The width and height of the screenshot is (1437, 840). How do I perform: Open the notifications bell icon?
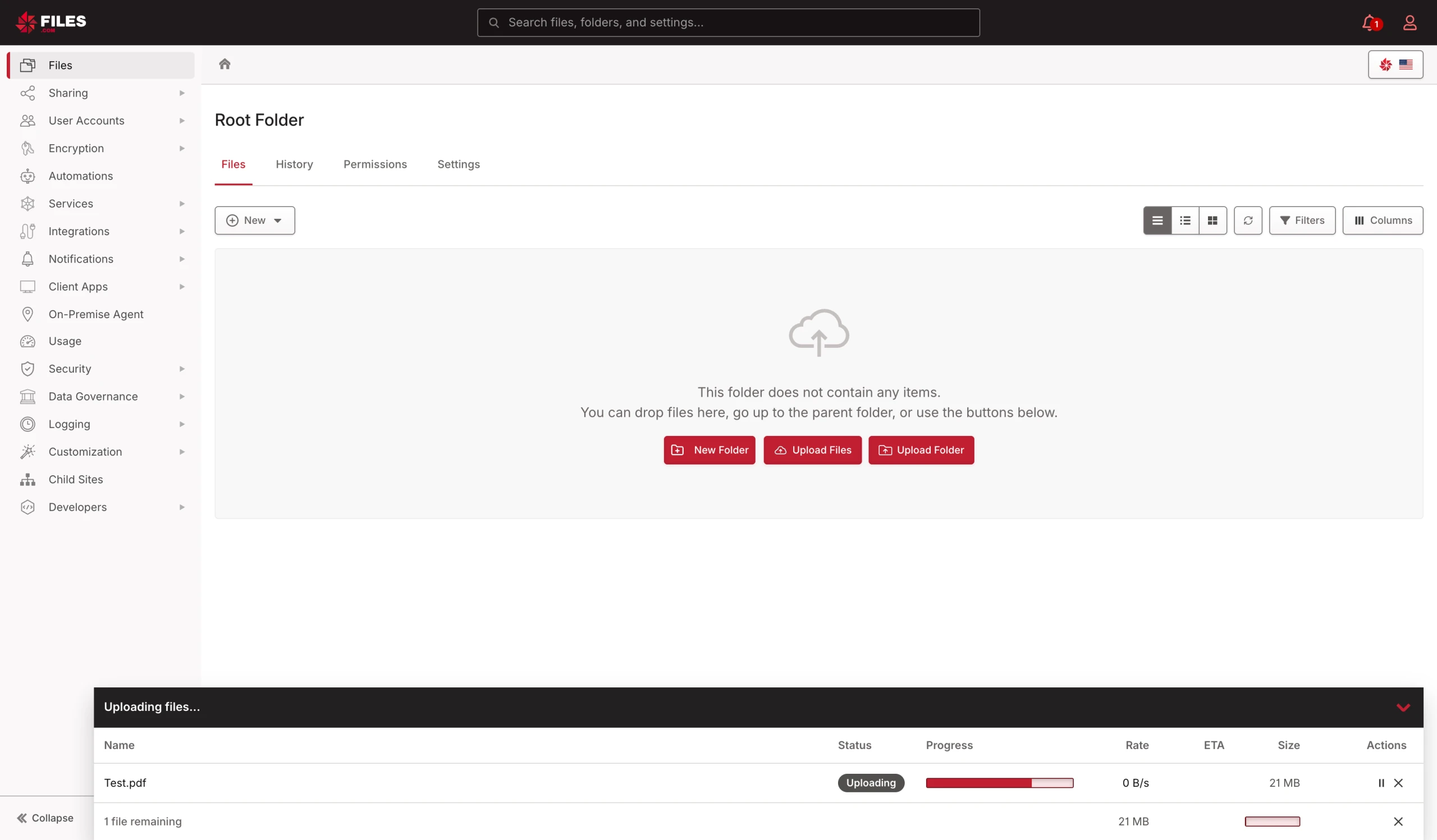[1371, 23]
